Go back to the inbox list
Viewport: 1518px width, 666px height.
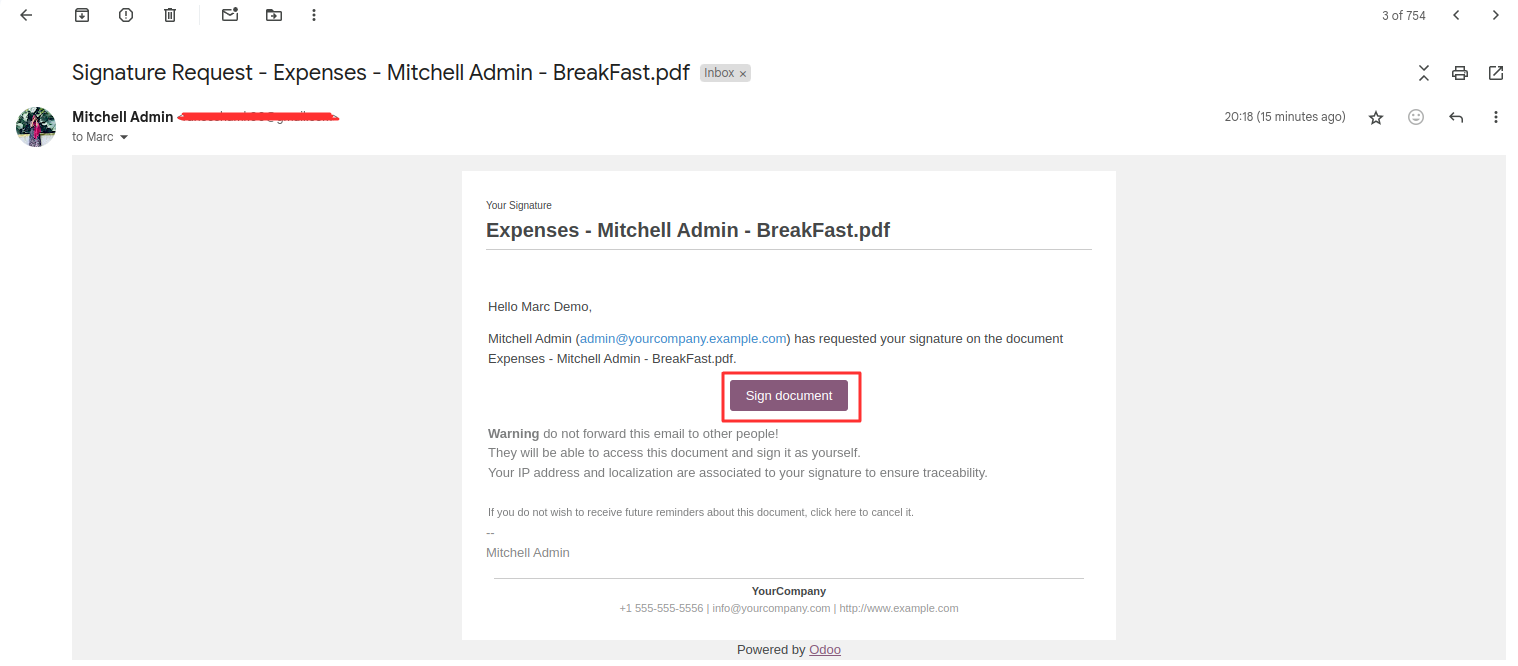coord(26,15)
